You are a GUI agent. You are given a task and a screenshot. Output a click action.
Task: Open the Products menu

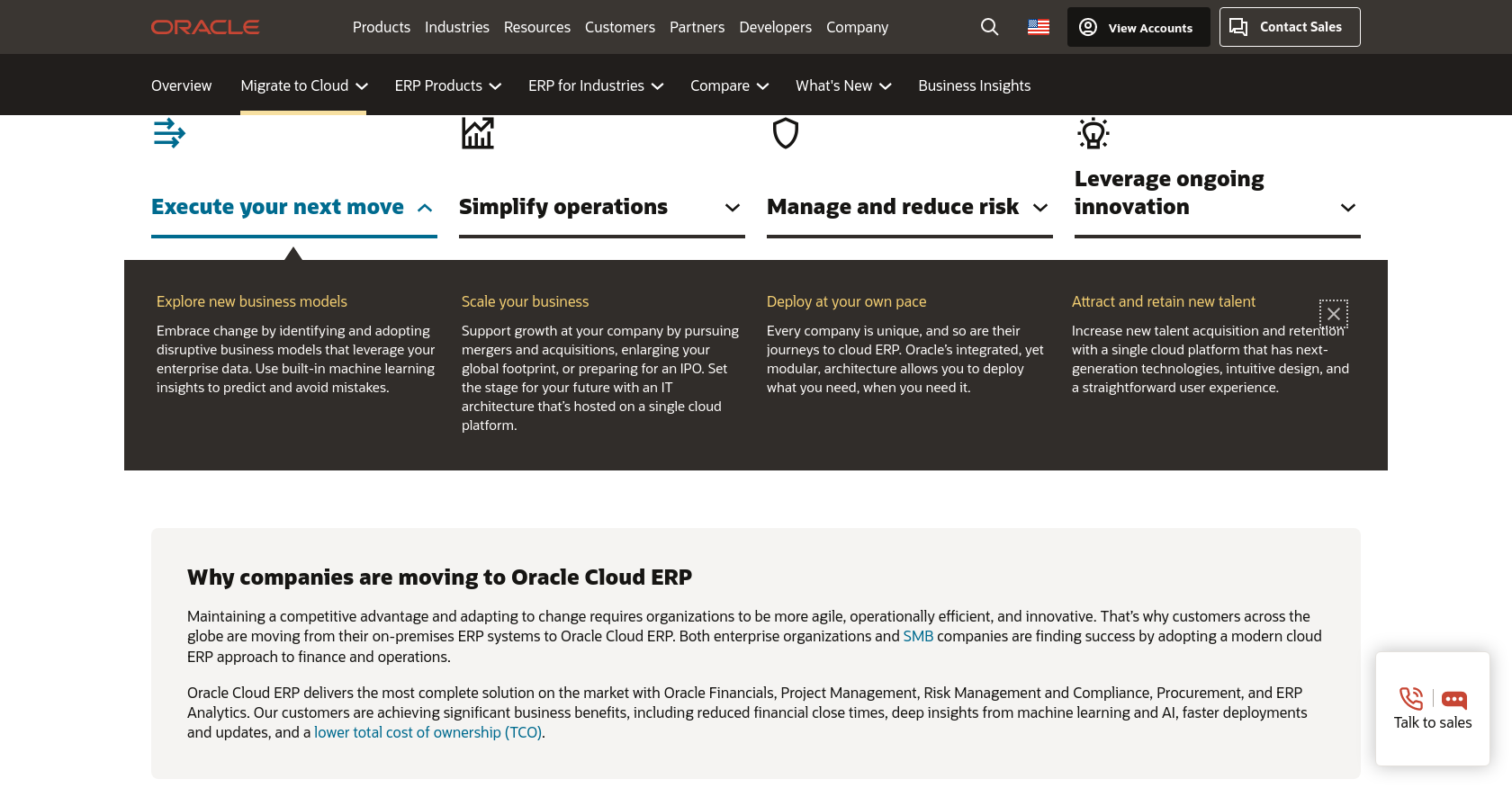coord(382,27)
